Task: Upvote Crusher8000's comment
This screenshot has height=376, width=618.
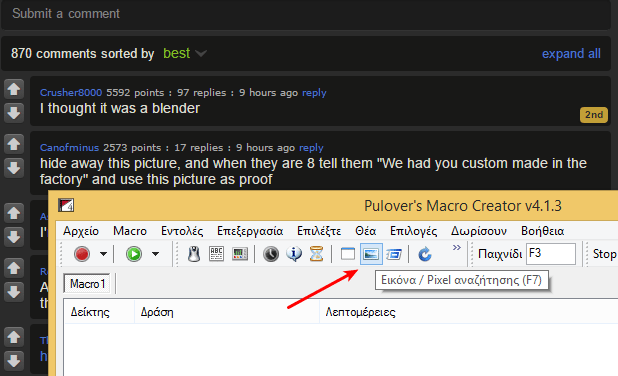Action: point(14,89)
